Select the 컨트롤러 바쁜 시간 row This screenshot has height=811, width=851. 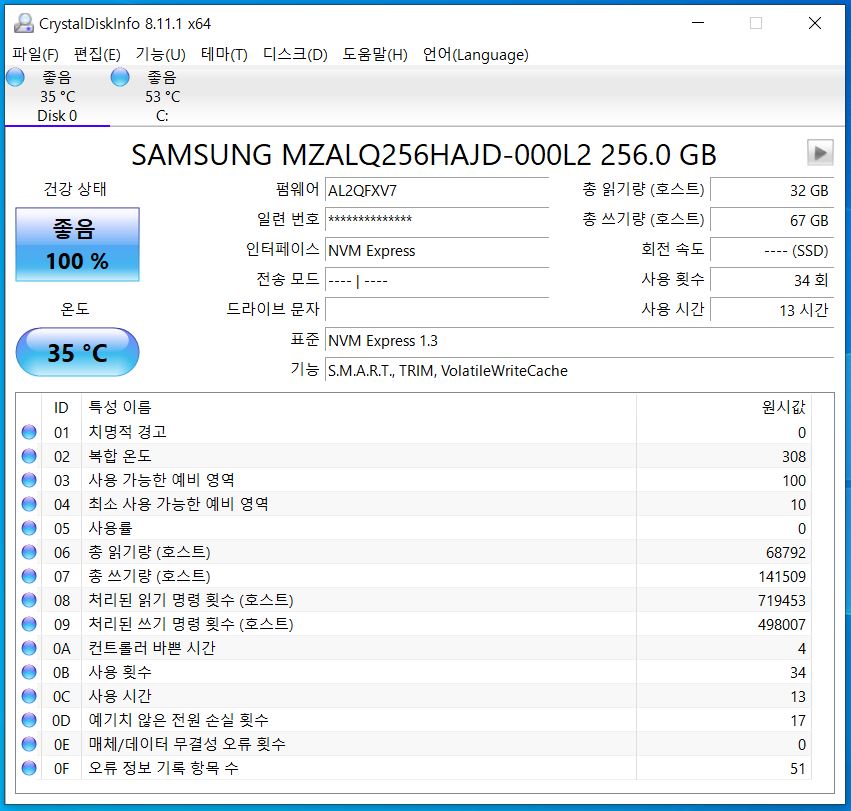[x=414, y=648]
